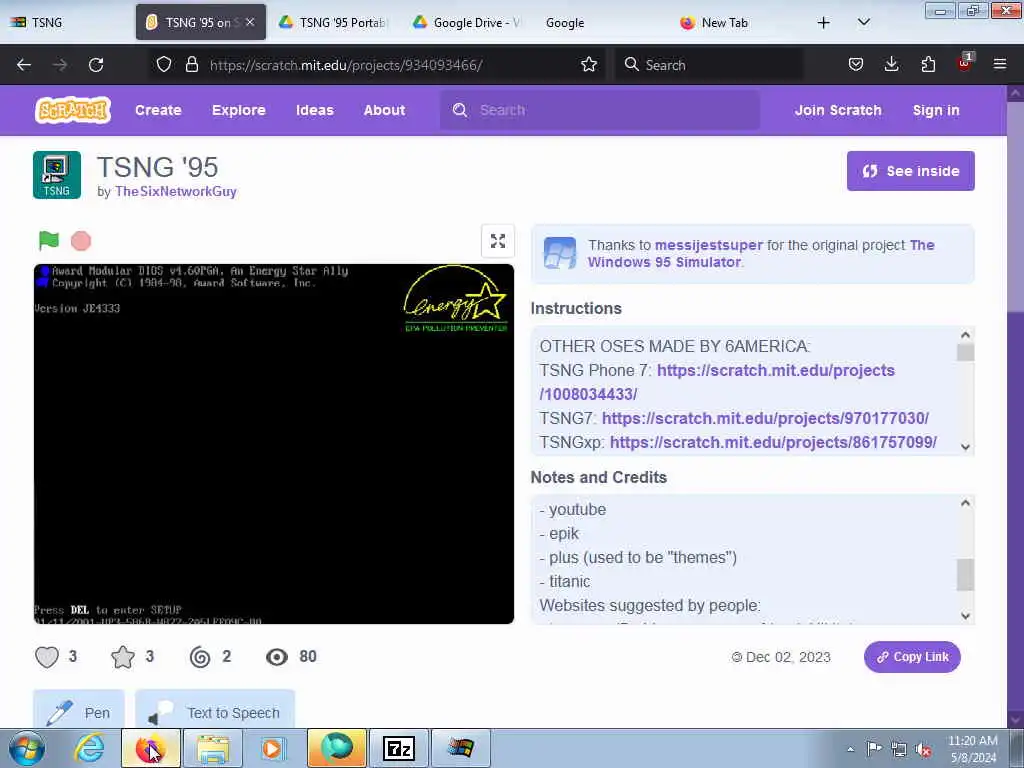Open the red extension icon with badge
The image size is (1024, 768).
[964, 63]
